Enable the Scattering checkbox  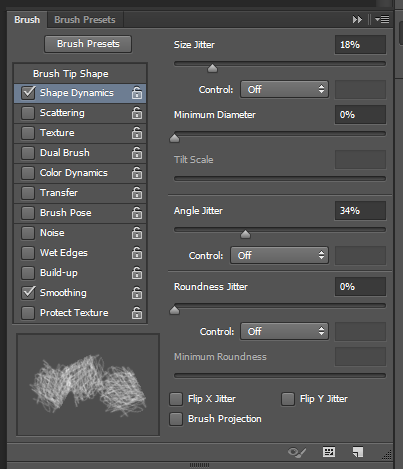point(28,113)
